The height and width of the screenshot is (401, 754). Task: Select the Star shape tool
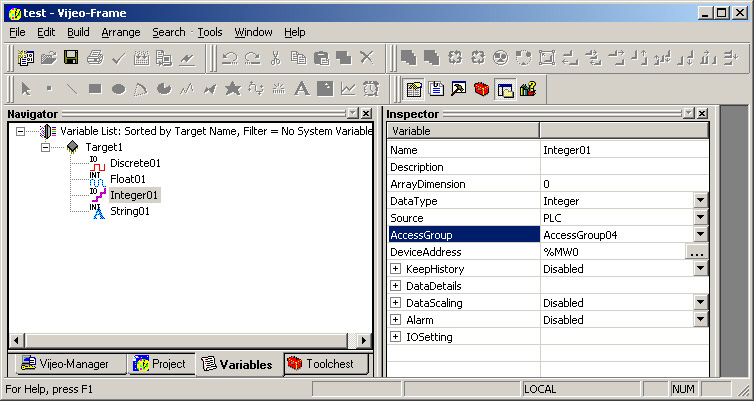point(233,88)
